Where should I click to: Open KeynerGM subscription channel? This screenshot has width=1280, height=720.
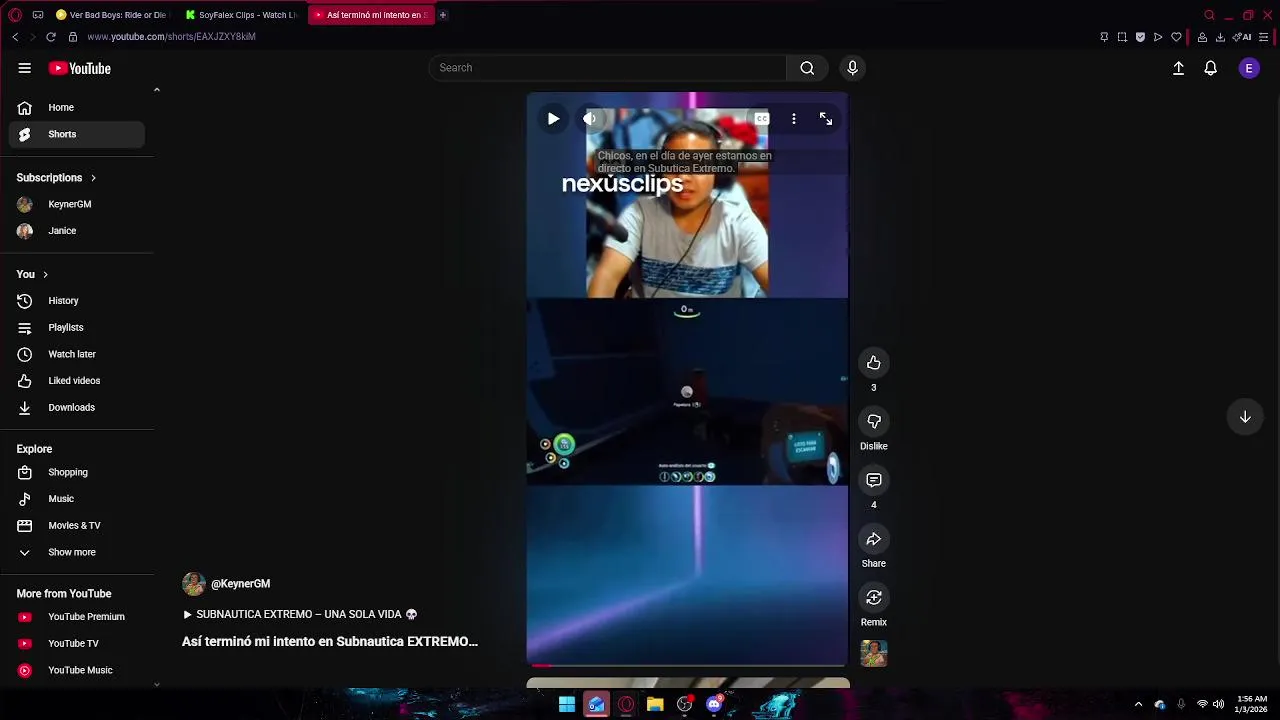point(77,204)
